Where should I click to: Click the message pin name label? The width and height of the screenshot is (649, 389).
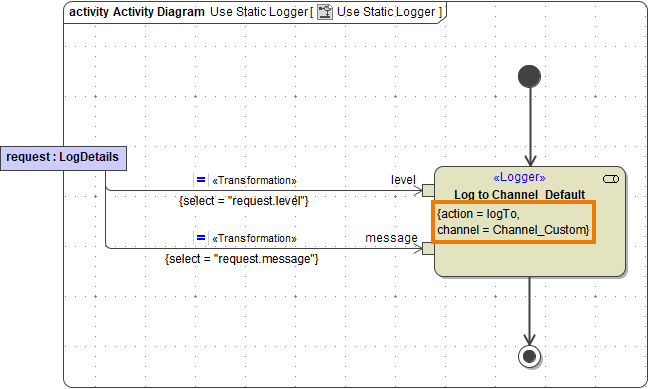(392, 238)
